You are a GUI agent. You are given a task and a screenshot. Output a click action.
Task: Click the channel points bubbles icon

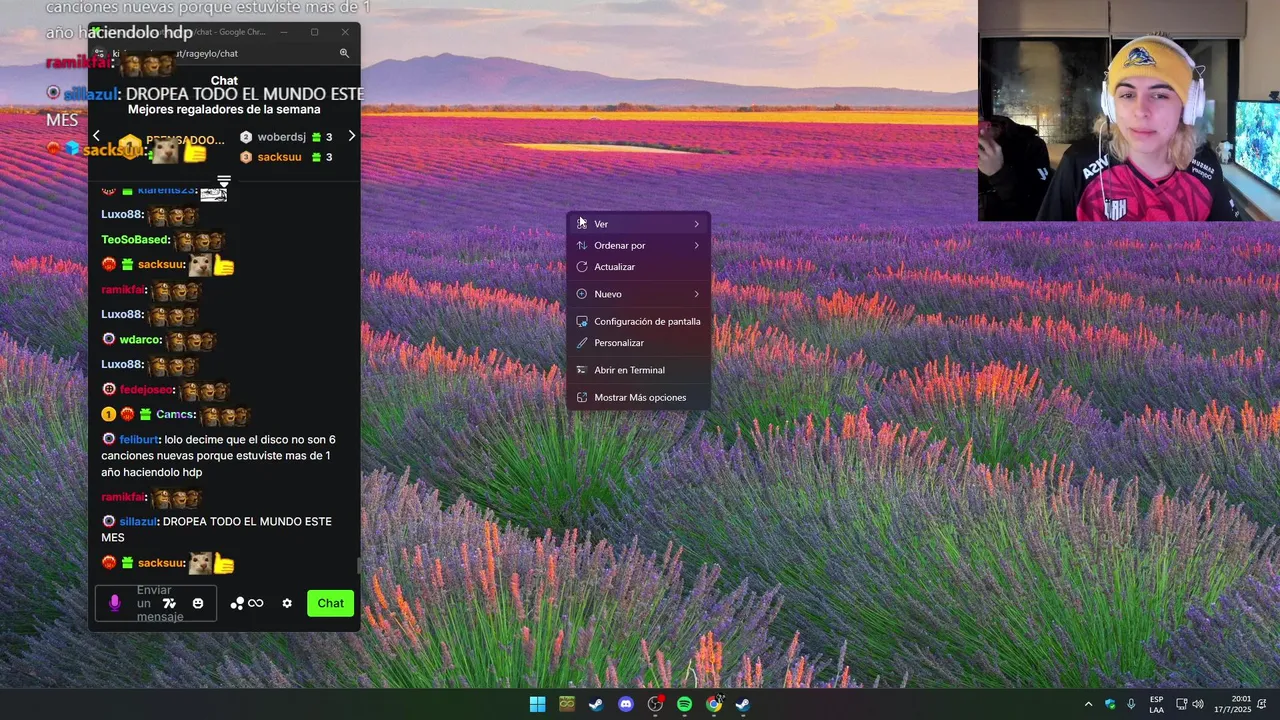(x=237, y=603)
